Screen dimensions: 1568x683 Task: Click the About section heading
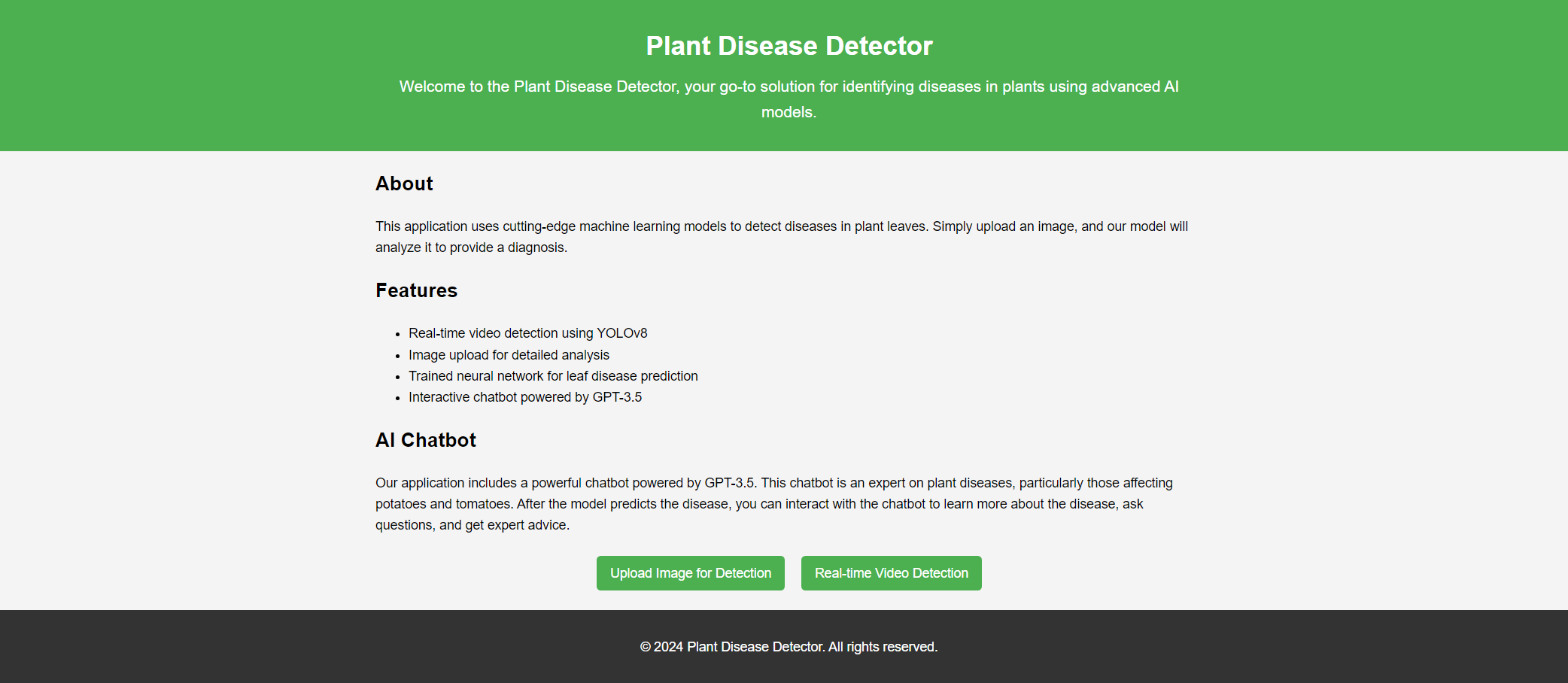click(x=404, y=184)
